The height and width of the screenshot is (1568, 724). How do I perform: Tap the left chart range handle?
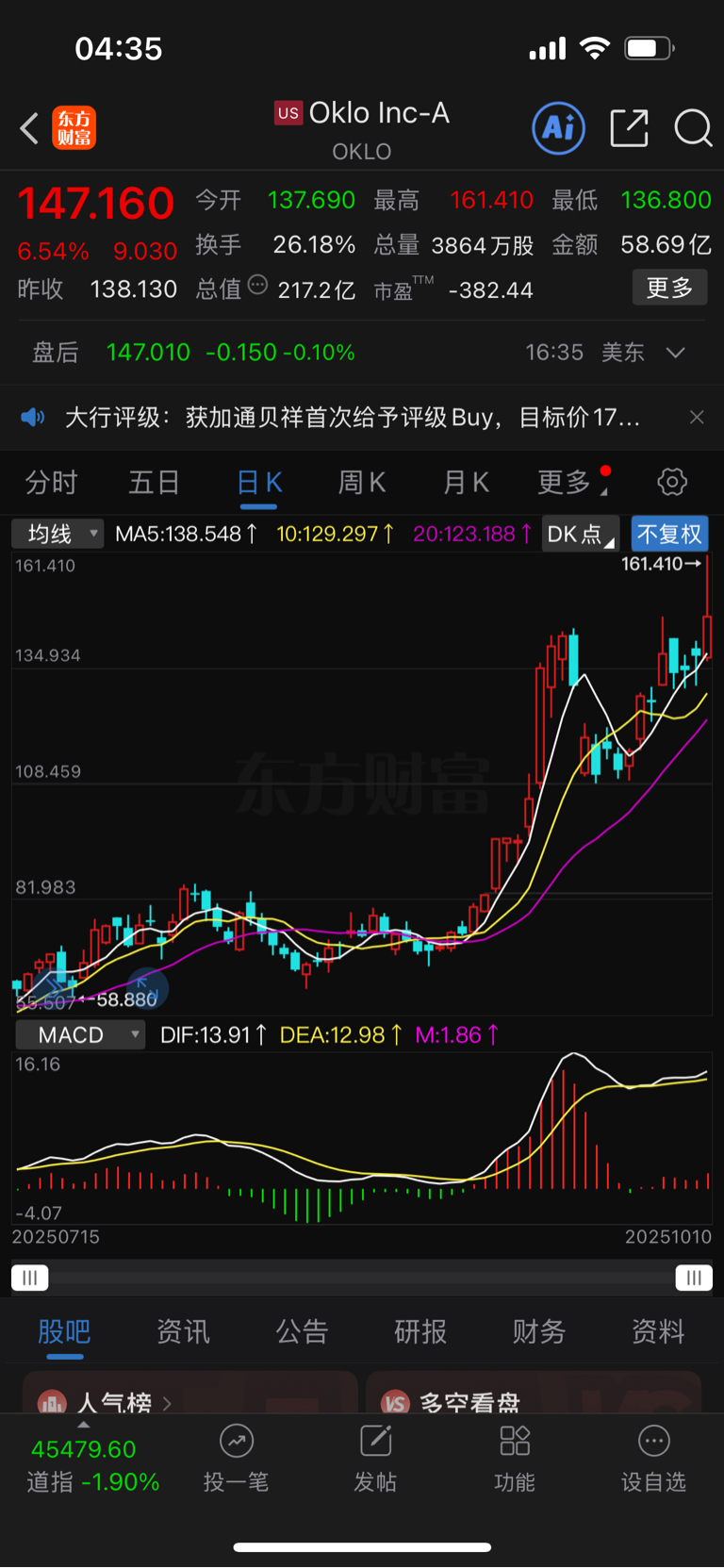click(29, 1278)
